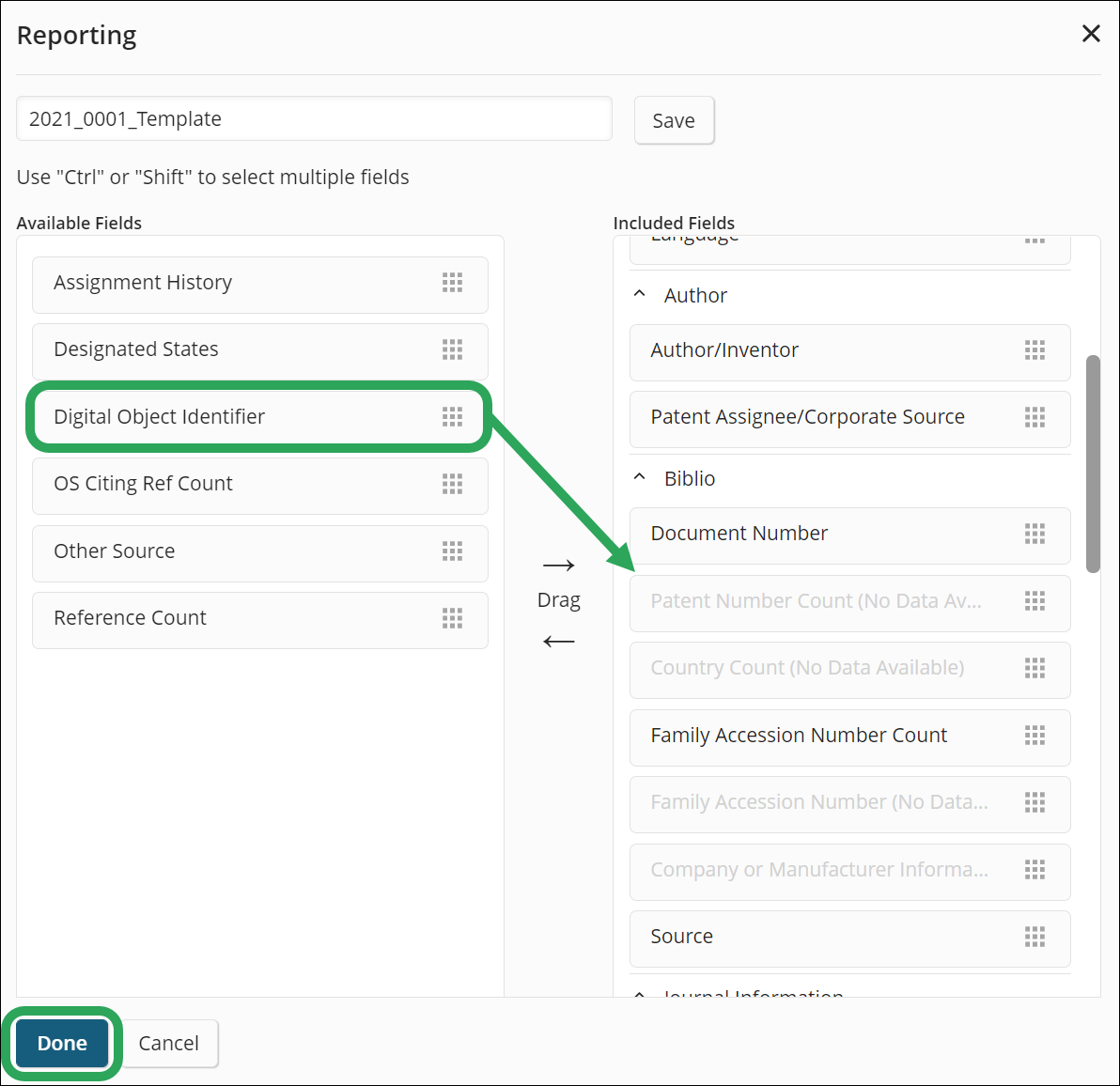
Task: Select Digital Object Identifier field
Action: (x=260, y=418)
